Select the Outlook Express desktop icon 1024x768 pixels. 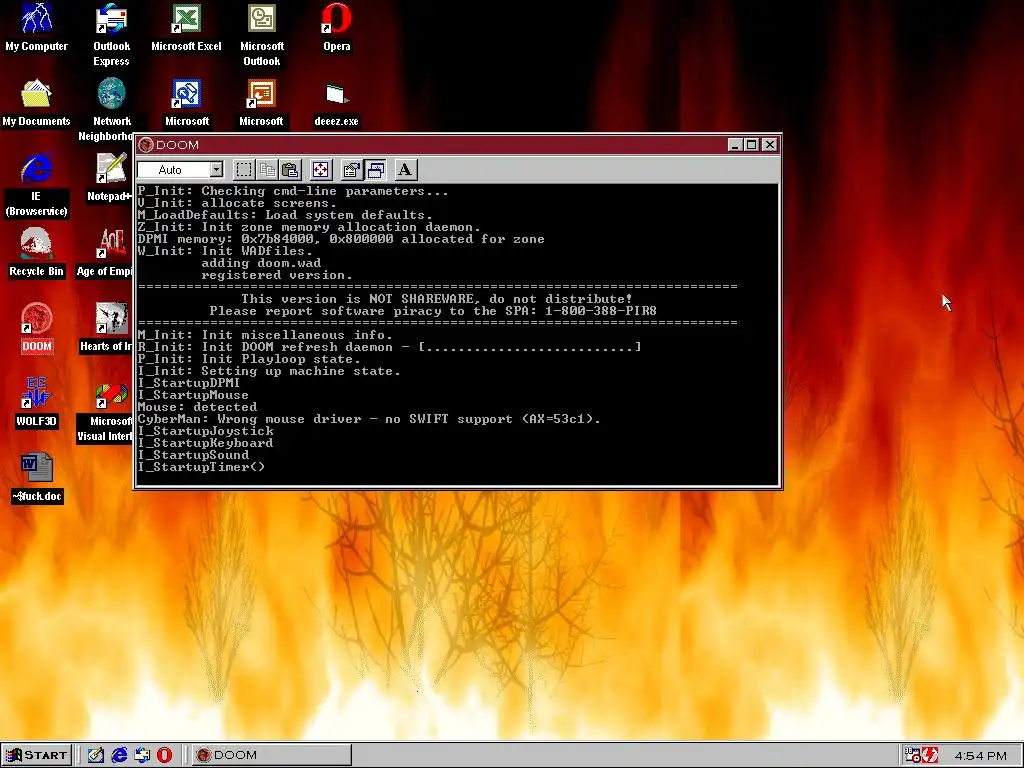(111, 35)
